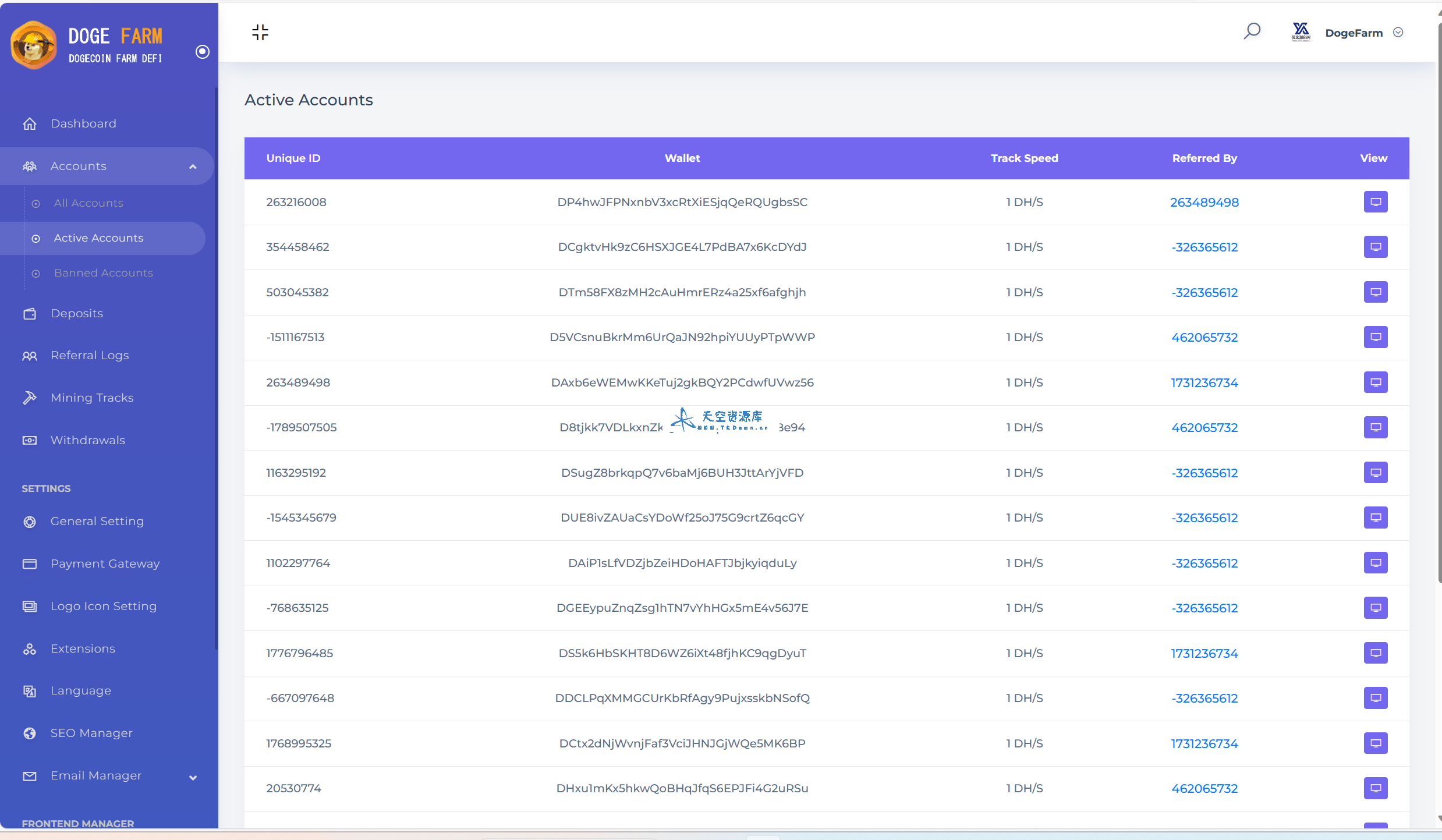Open Email Manager section
Viewport: 1442px width, 840px height.
coord(95,775)
